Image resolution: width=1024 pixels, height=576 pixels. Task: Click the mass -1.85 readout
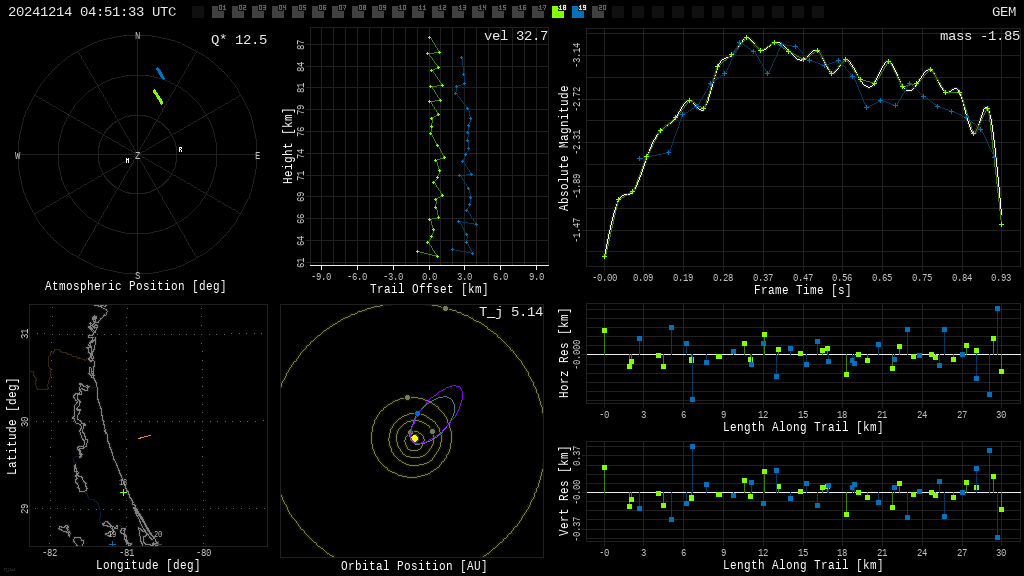[x=979, y=36]
